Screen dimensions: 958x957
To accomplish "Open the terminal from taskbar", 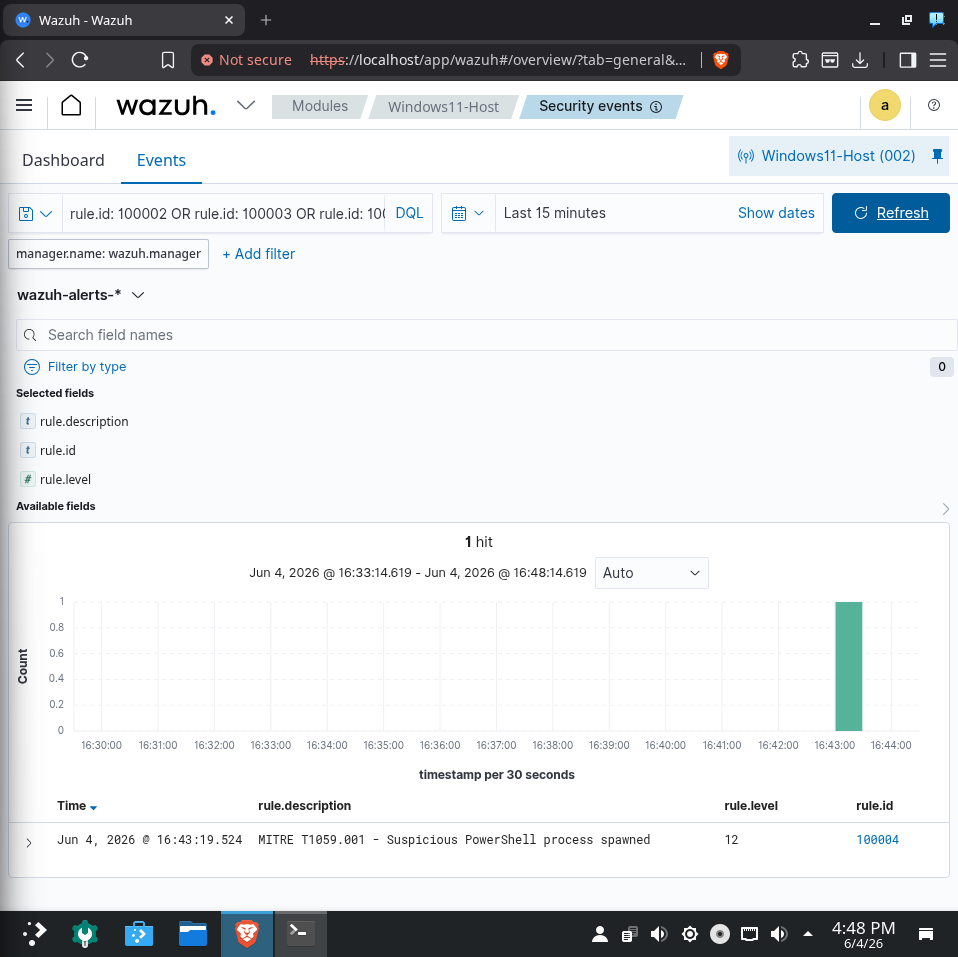I will pyautogui.click(x=300, y=934).
